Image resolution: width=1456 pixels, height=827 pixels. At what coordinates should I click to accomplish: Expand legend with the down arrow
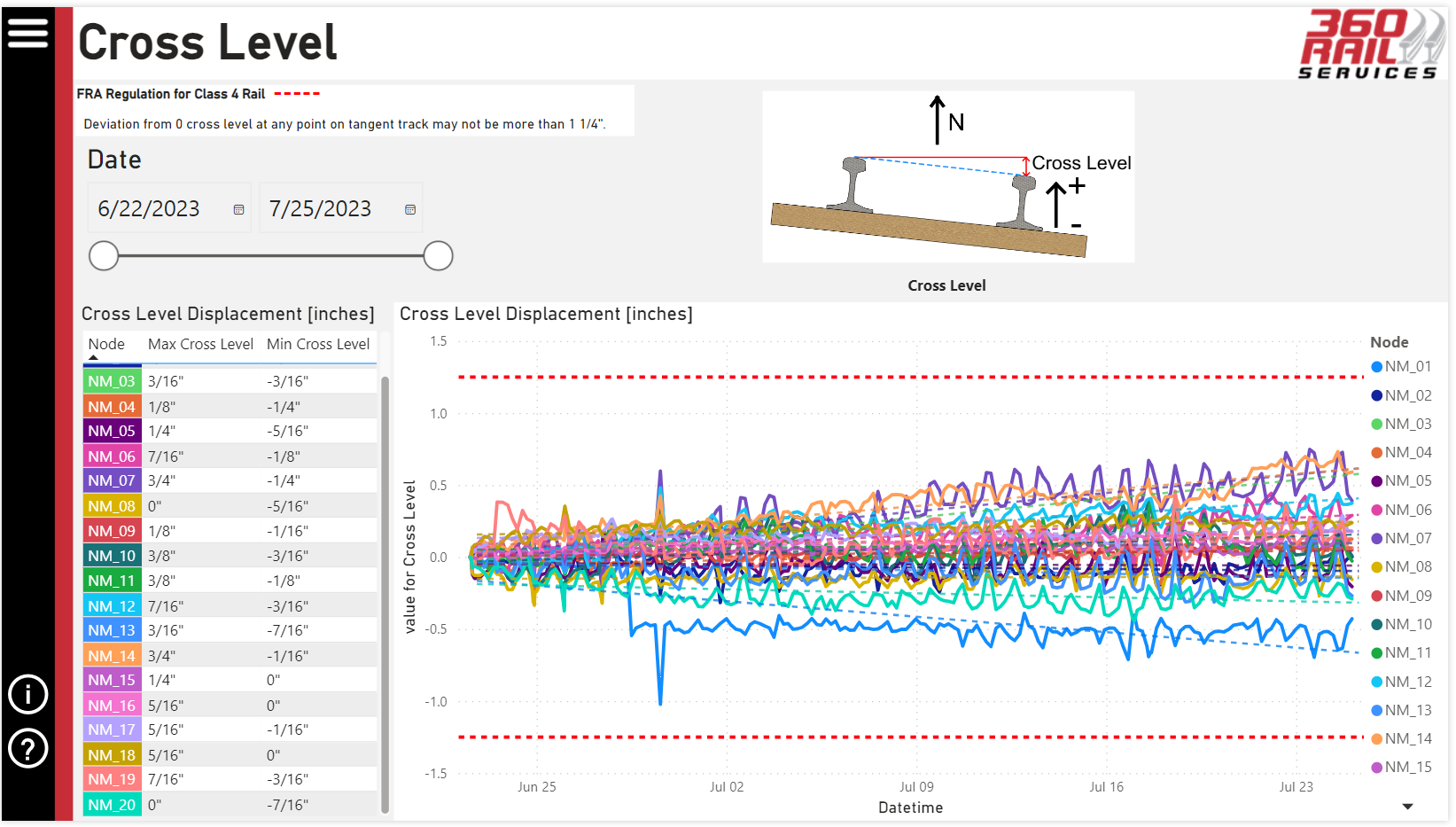(1407, 807)
